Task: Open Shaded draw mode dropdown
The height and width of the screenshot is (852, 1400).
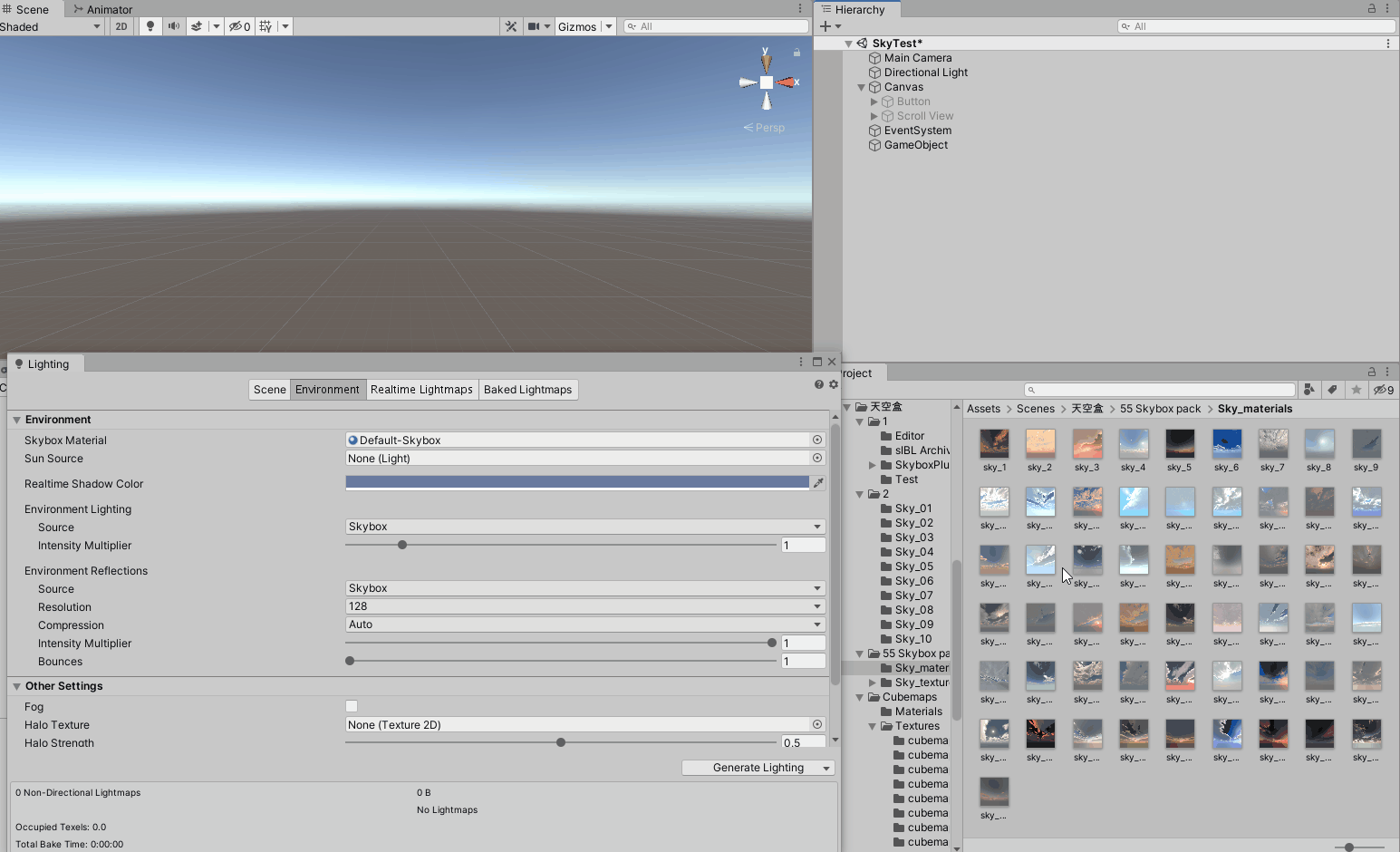Action: (52, 26)
